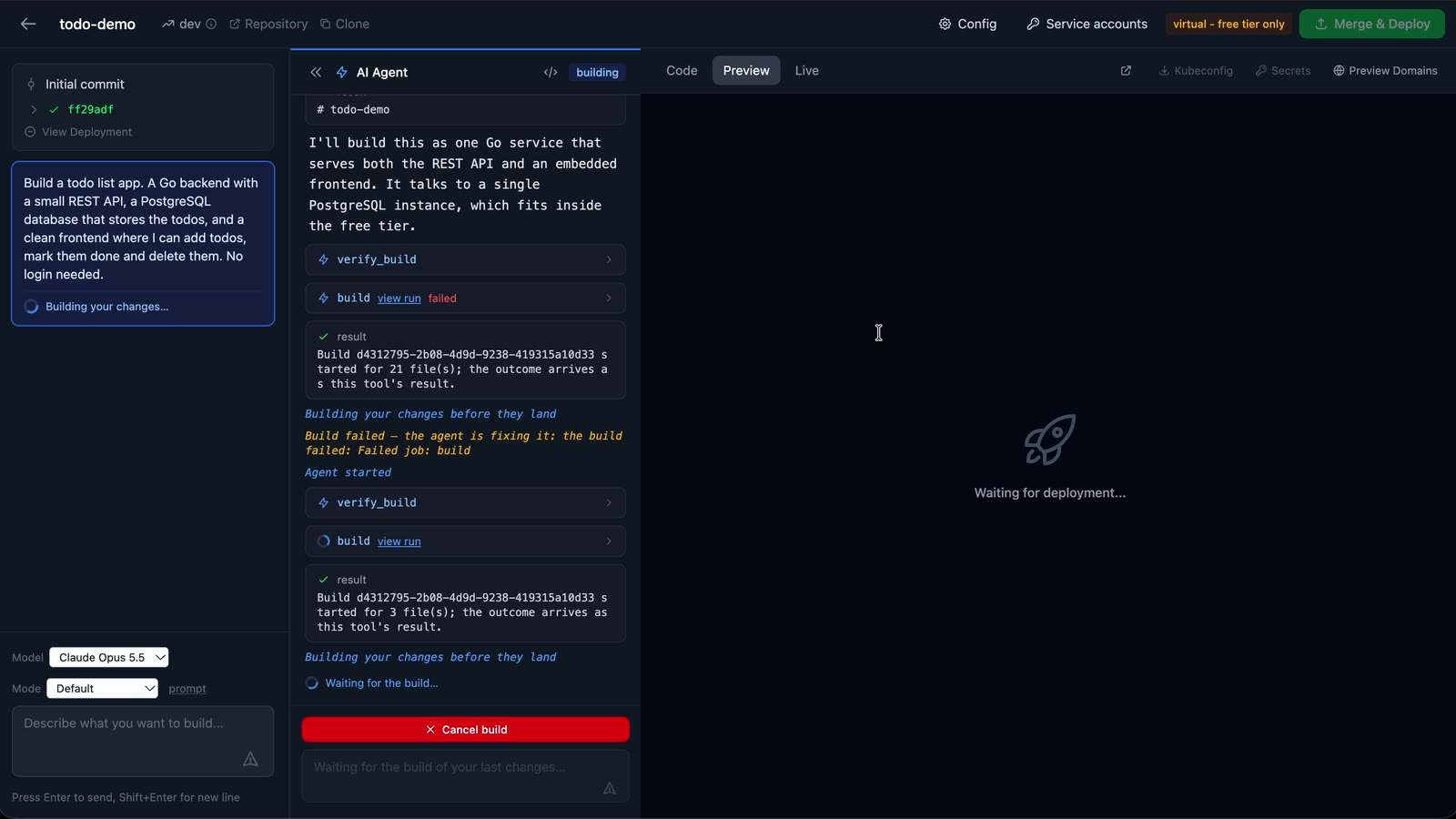1456x819 pixels.
Task: Switch to the Code tab
Action: coord(682,70)
